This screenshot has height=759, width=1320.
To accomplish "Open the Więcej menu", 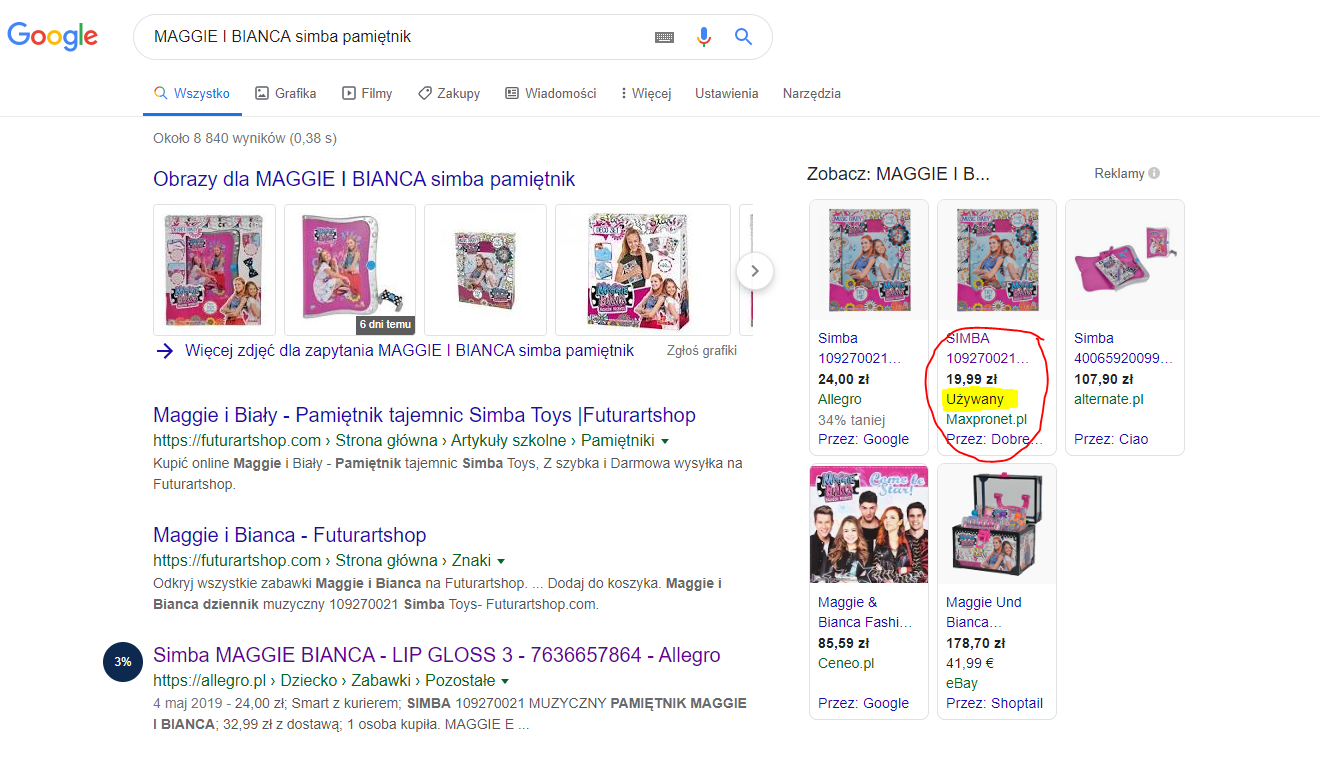I will click(646, 93).
